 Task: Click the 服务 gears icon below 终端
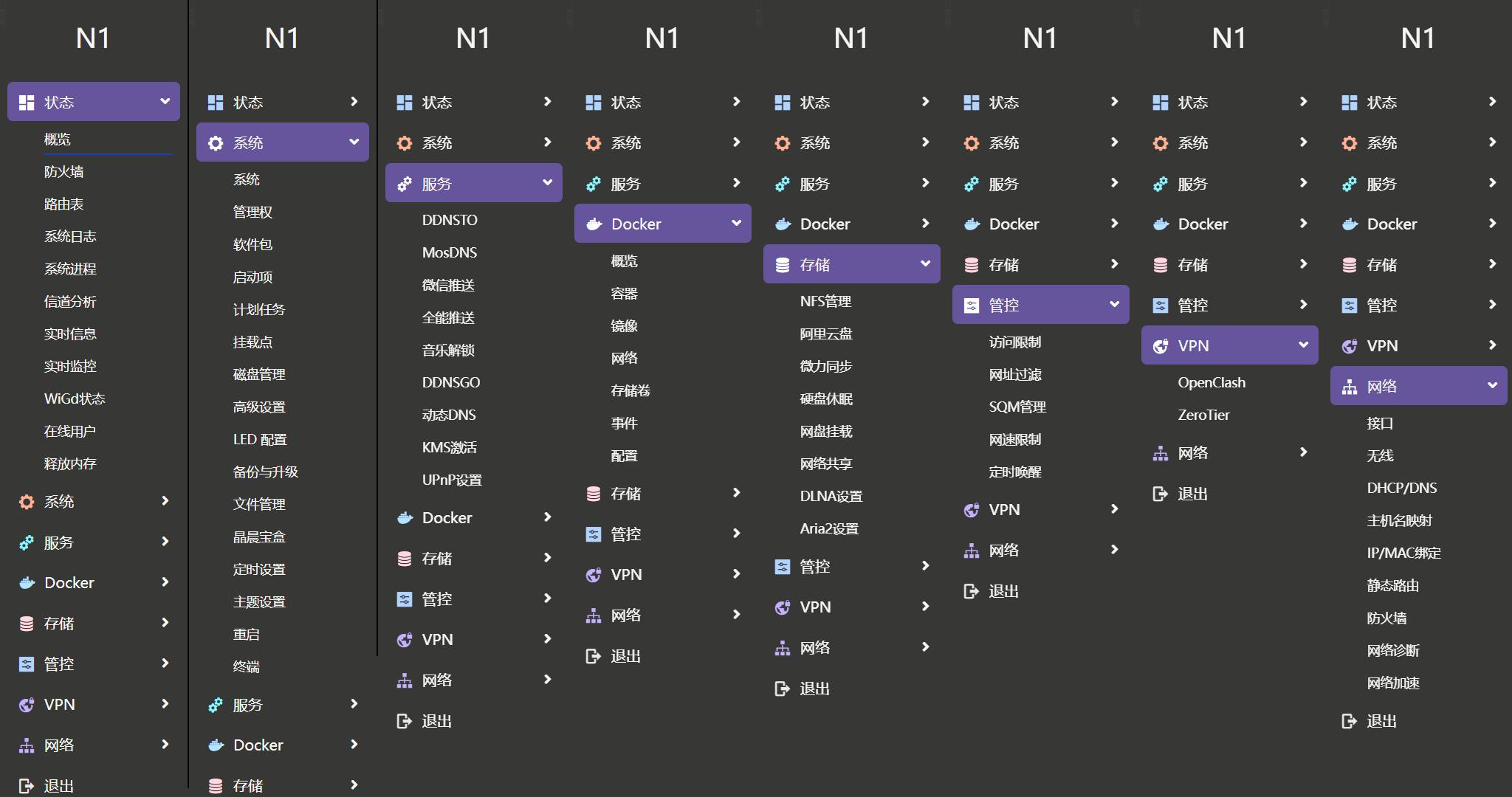click(216, 705)
